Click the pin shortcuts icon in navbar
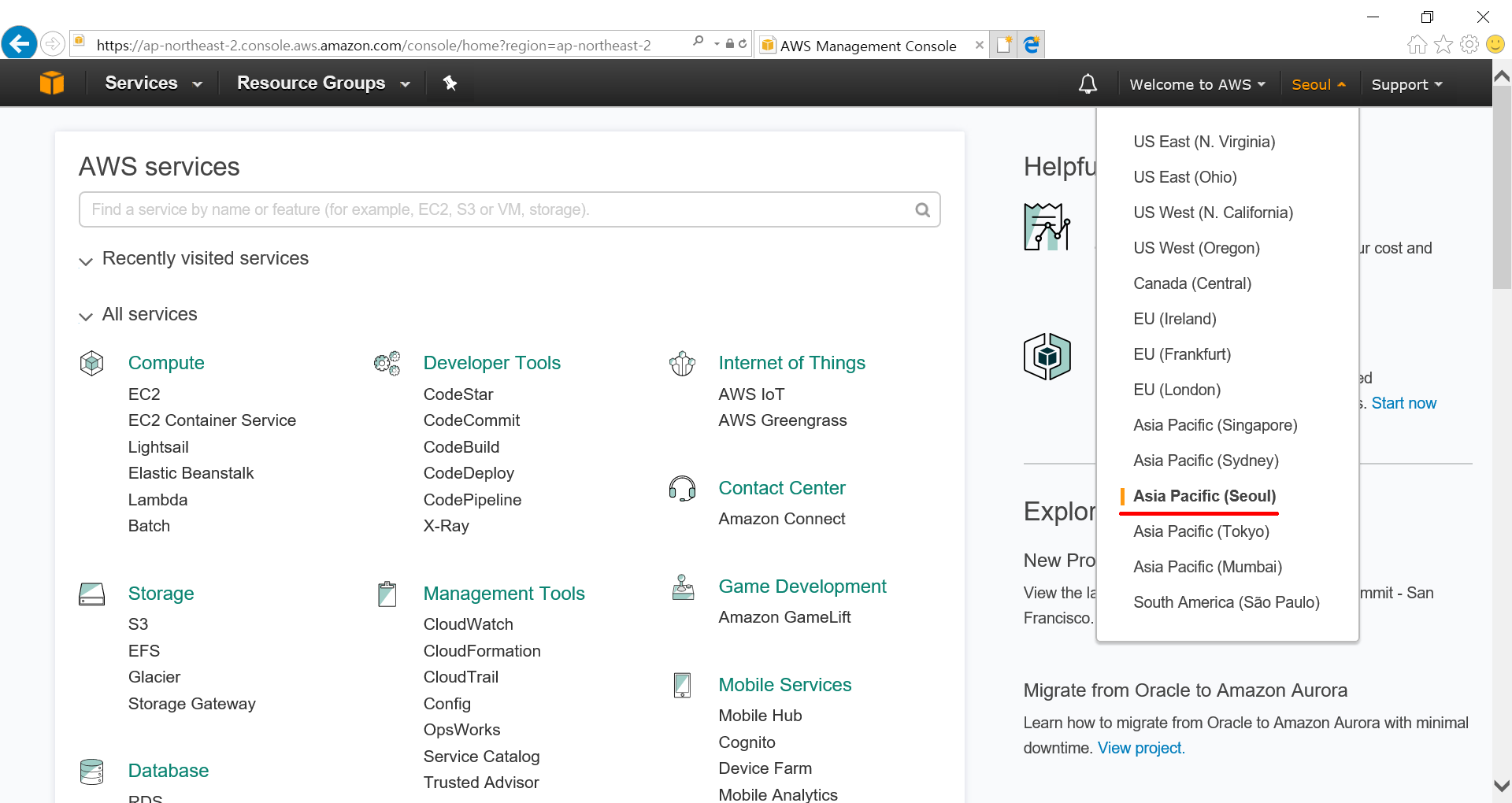 pyautogui.click(x=450, y=83)
